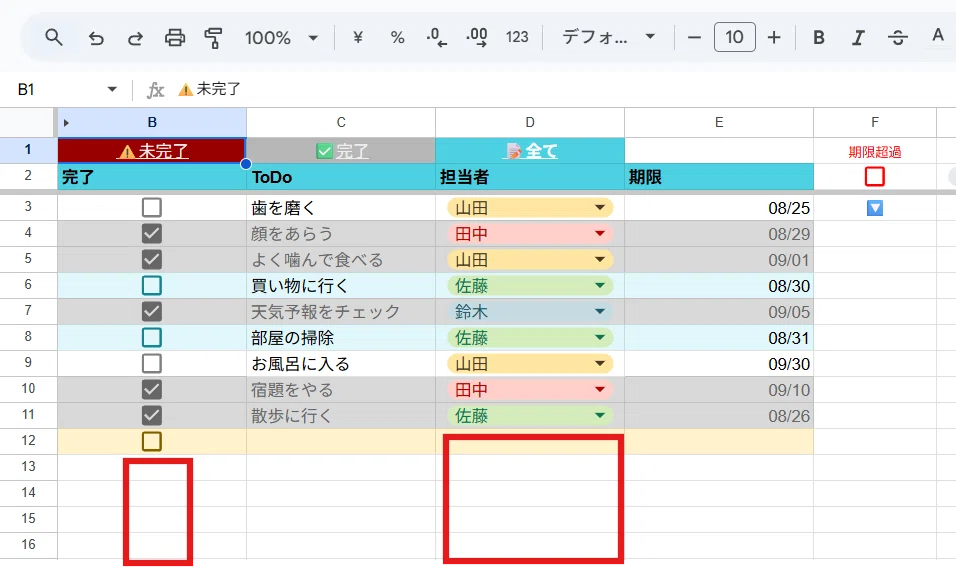Viewport: 956px width, 567px height.
Task: Follow the 未完了 link in B1
Action: (x=153, y=151)
